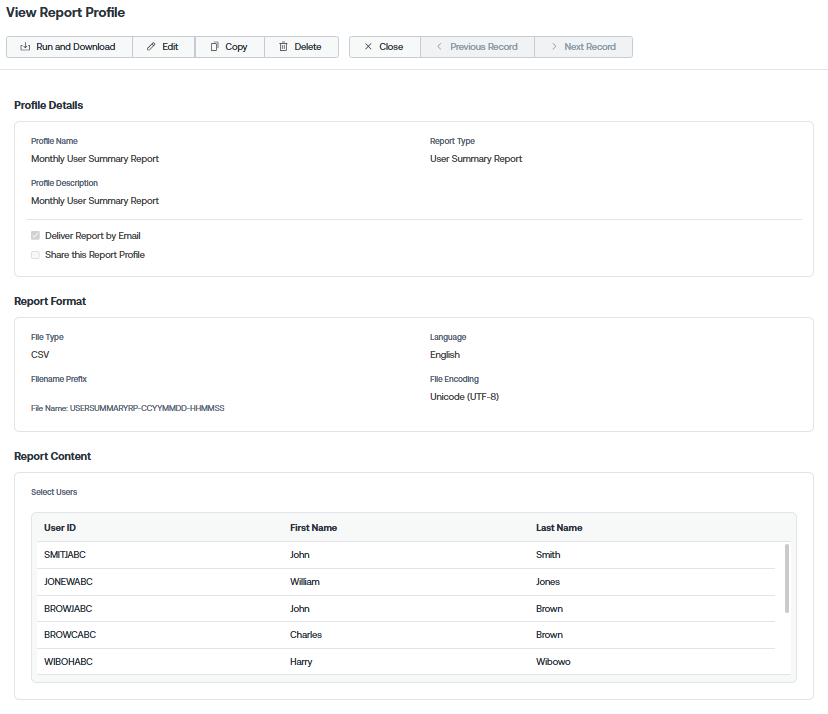
Task: Click the trash can icon on Delete
Action: click(x=284, y=46)
